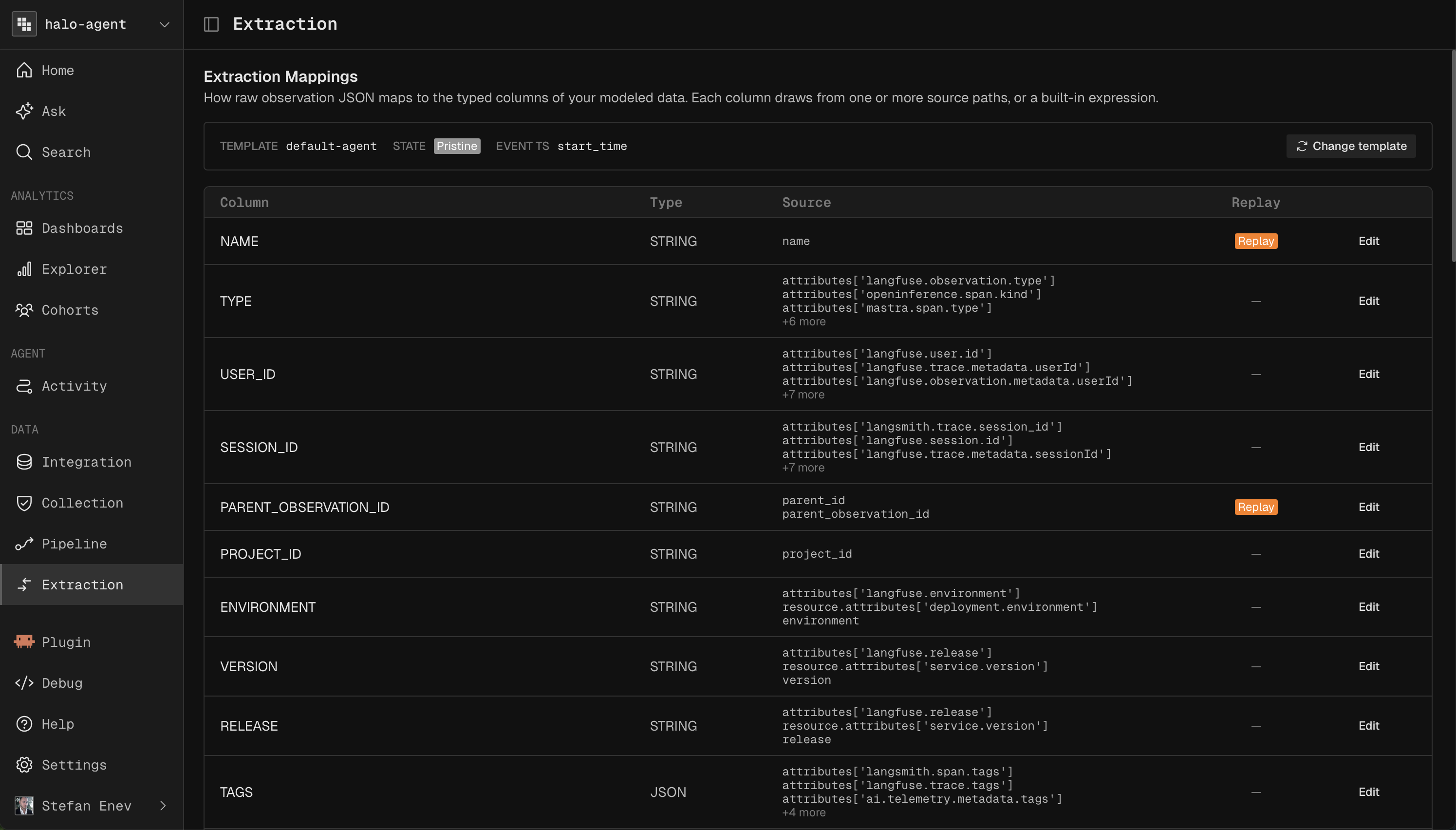Click the Collection shield icon
This screenshot has height=830, width=1456.
(24, 503)
